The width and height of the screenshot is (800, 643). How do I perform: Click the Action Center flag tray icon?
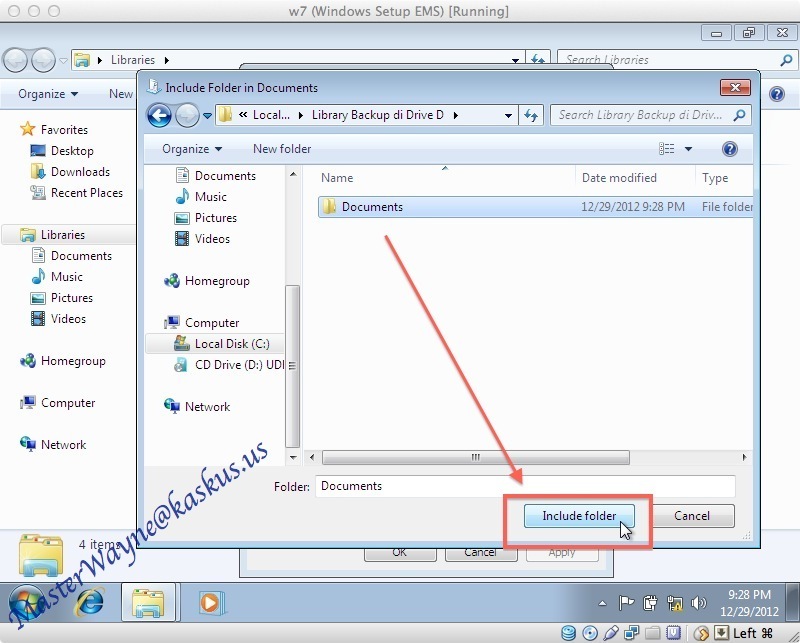[626, 603]
